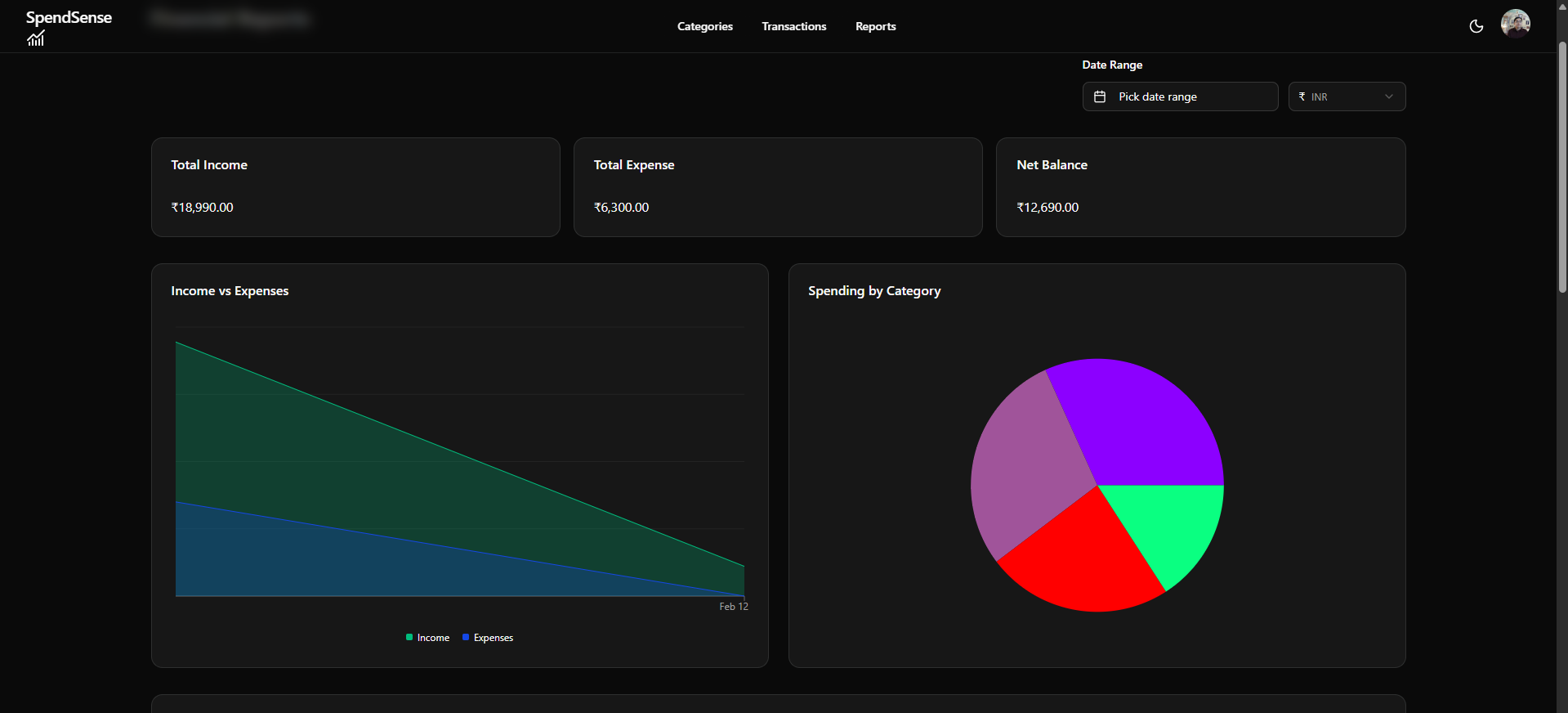This screenshot has height=713, width=1568.
Task: Toggle dark mode with the moon icon
Action: (x=1476, y=26)
